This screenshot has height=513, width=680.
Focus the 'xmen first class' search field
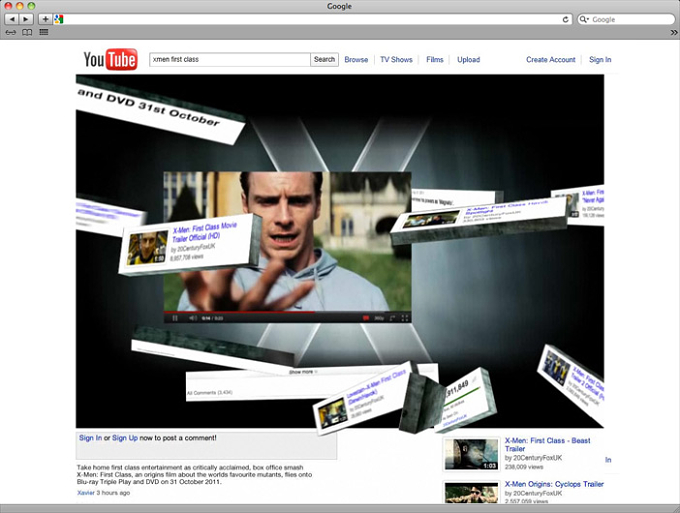point(230,59)
